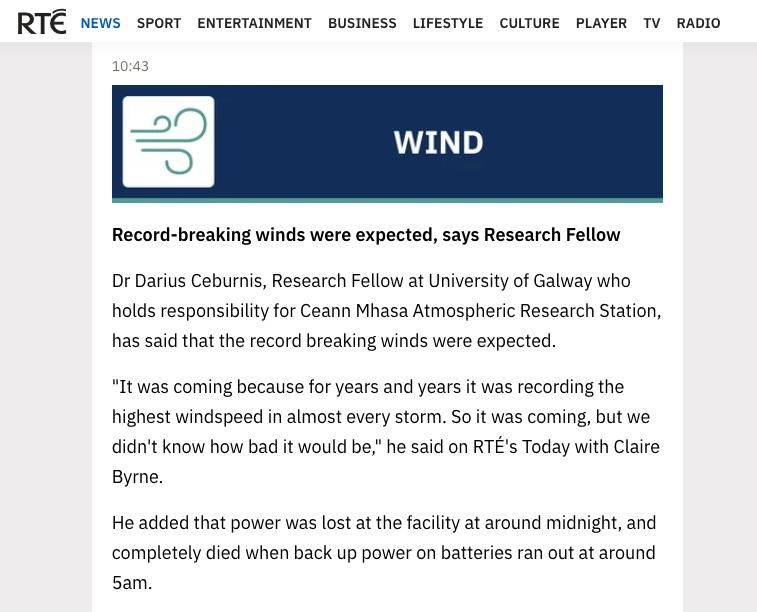Click the wind gust icon tile
Viewport: 757px width, 612px height.
[x=168, y=142]
